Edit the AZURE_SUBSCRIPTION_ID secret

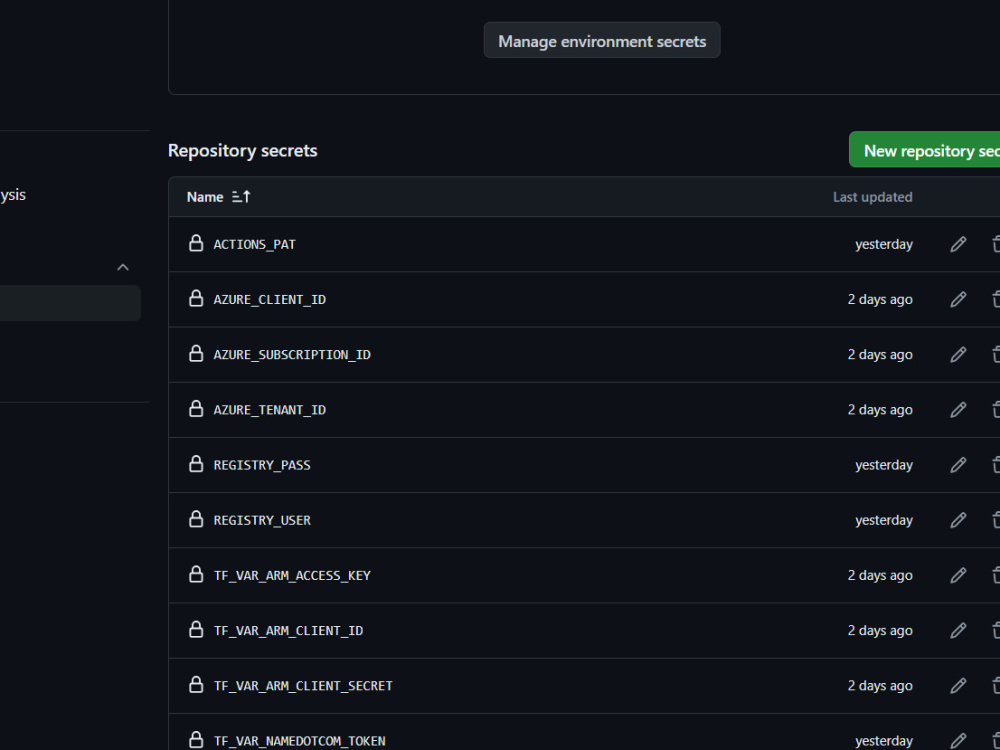[x=959, y=354]
